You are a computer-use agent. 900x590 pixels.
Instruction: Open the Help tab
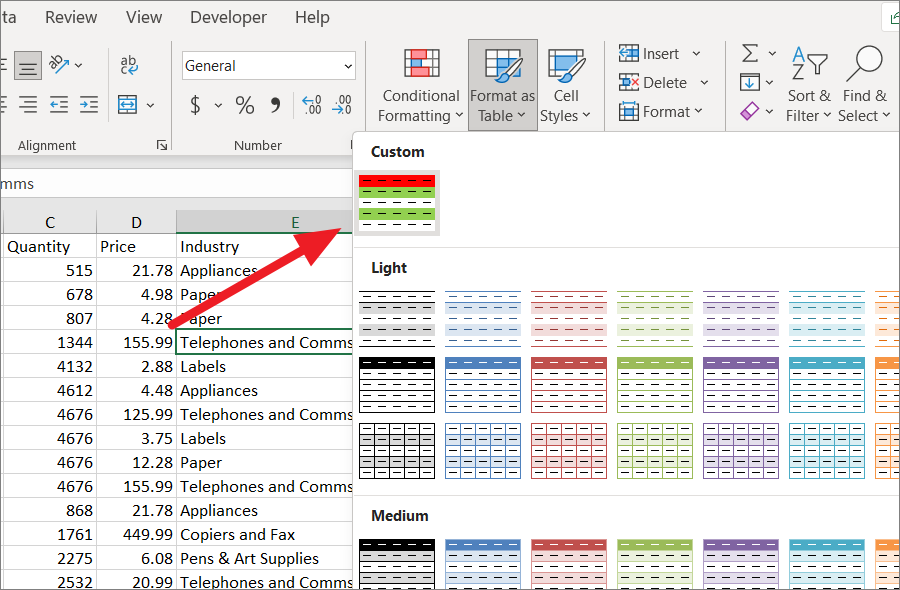click(312, 17)
